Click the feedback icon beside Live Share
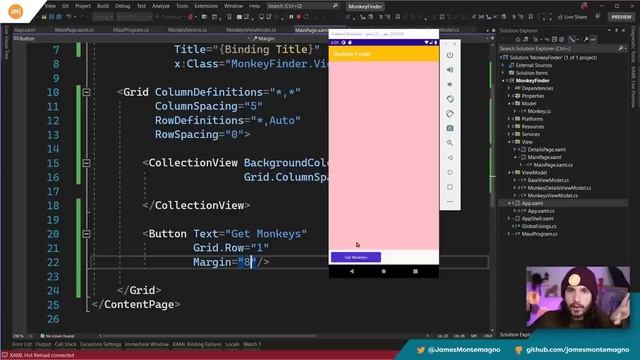The width and height of the screenshot is (640, 360). click(598, 17)
